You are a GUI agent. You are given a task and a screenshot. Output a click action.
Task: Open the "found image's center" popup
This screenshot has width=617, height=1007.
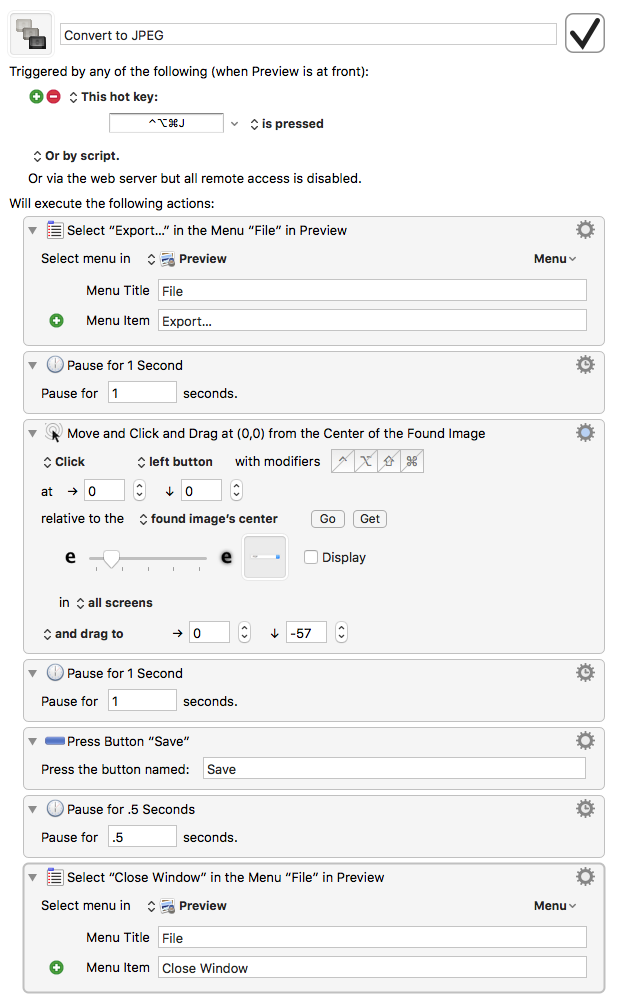point(208,519)
